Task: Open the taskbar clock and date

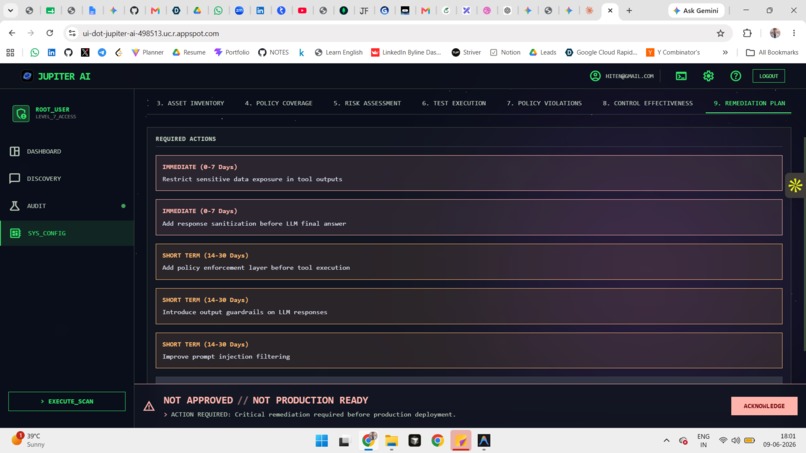Action: 780,440
